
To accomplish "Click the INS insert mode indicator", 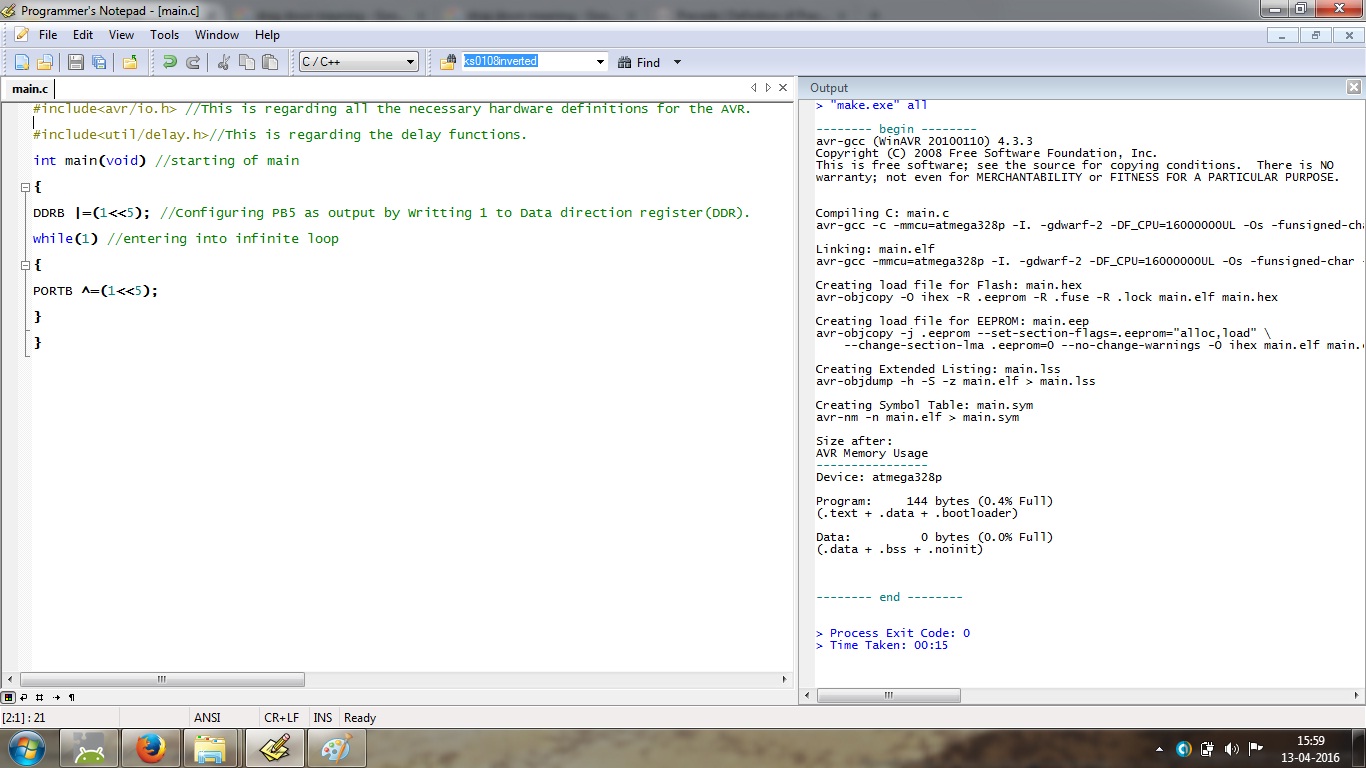I will click(x=323, y=718).
